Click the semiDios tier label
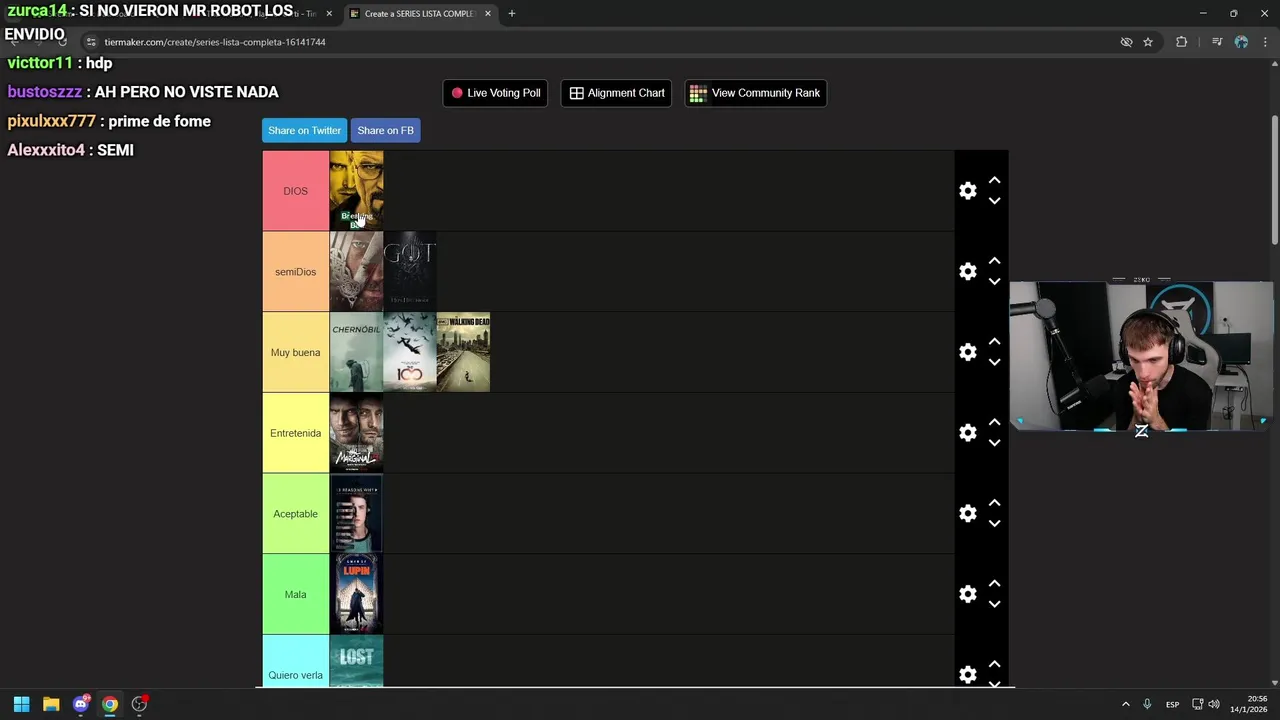Screen dimensions: 1280x720 295,272
